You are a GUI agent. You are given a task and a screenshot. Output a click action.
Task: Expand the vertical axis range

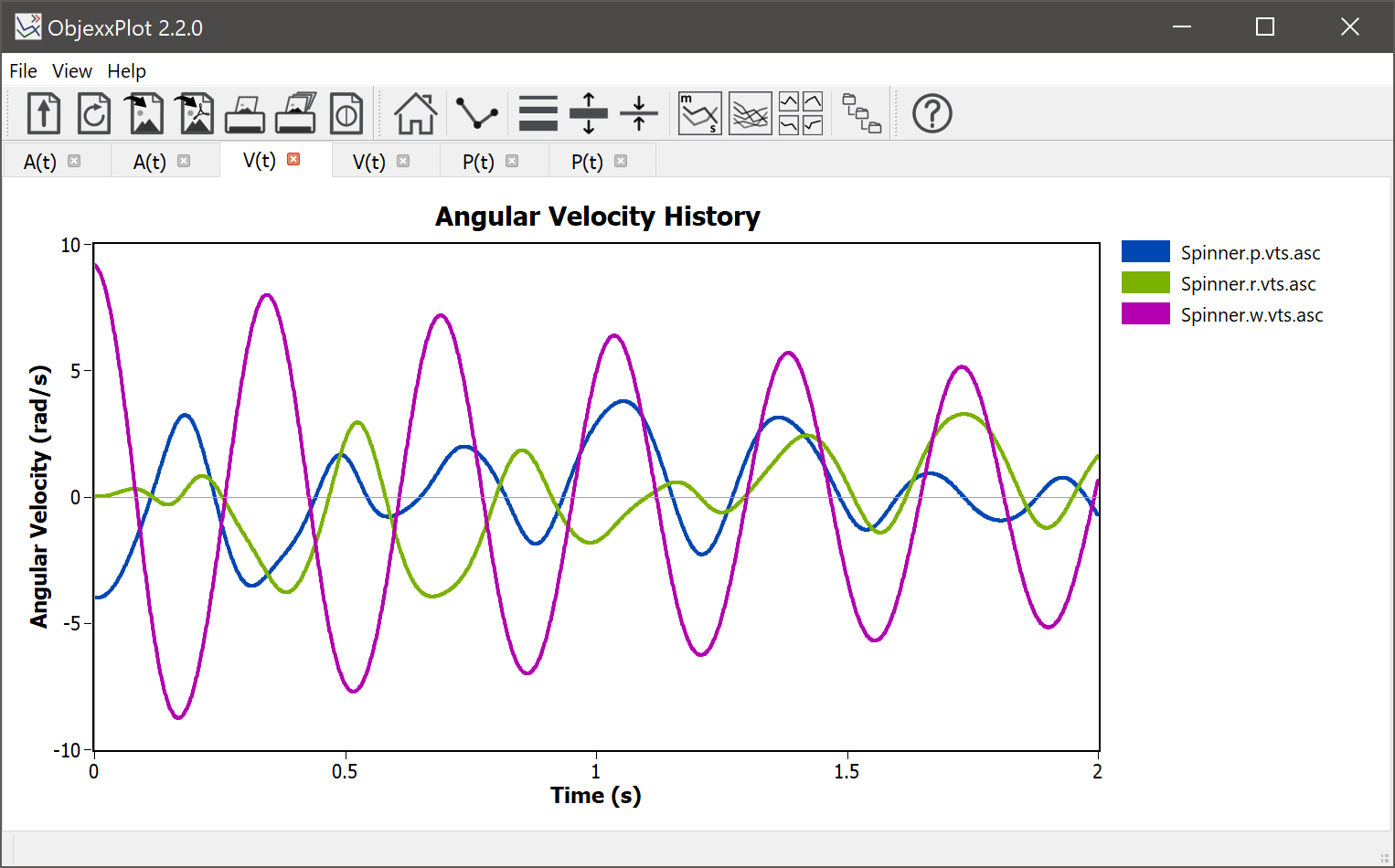click(588, 112)
